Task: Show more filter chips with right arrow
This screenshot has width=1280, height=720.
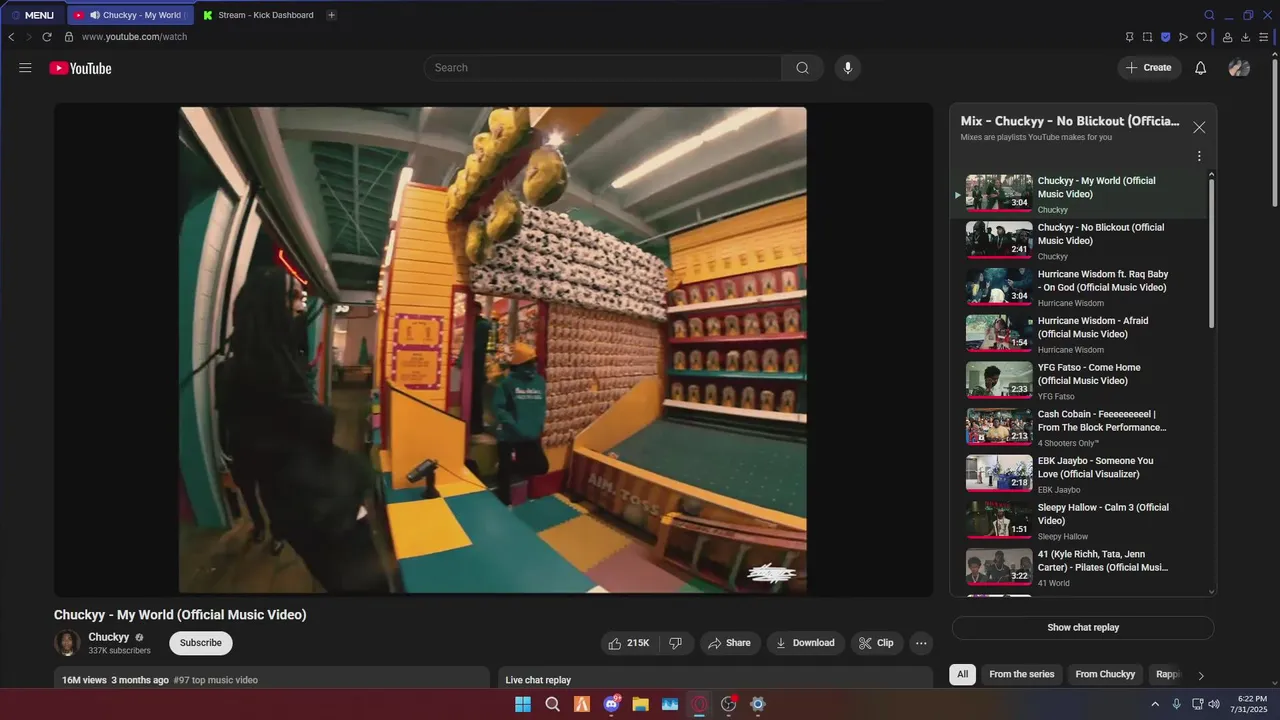Action: pos(1201,675)
